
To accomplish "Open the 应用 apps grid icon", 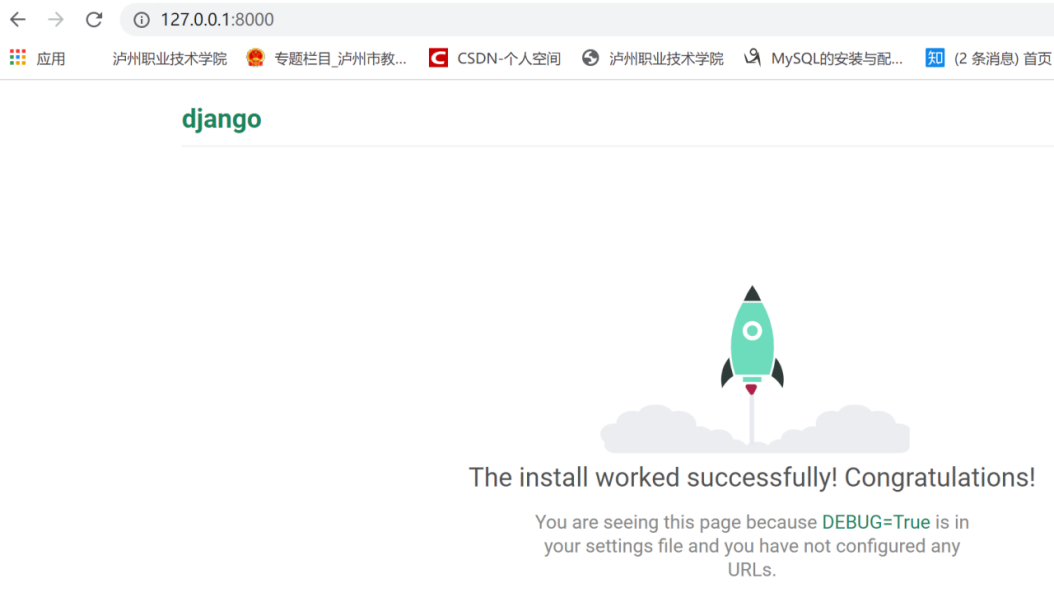I will click(x=16, y=57).
